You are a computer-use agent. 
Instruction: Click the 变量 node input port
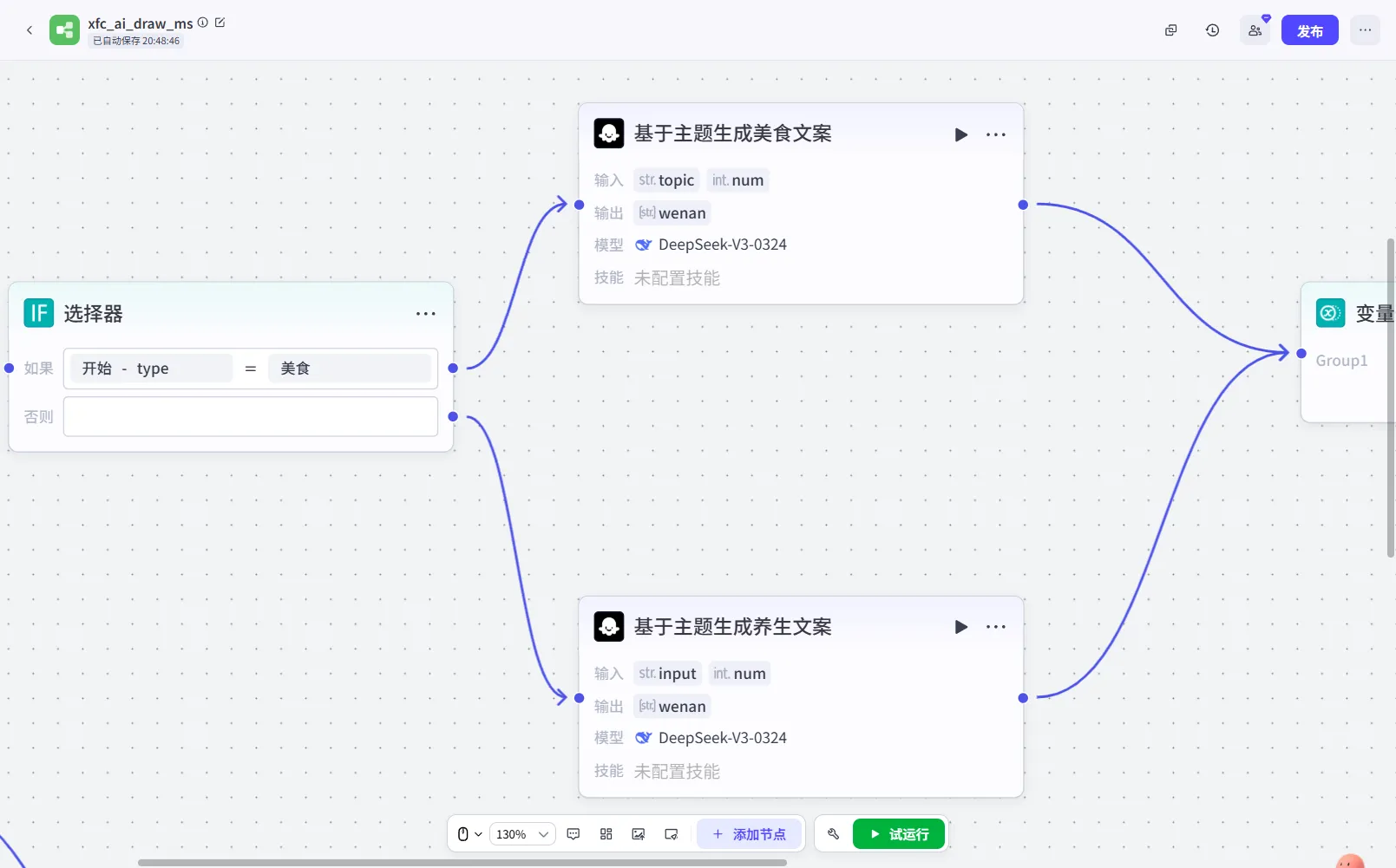[1301, 354]
